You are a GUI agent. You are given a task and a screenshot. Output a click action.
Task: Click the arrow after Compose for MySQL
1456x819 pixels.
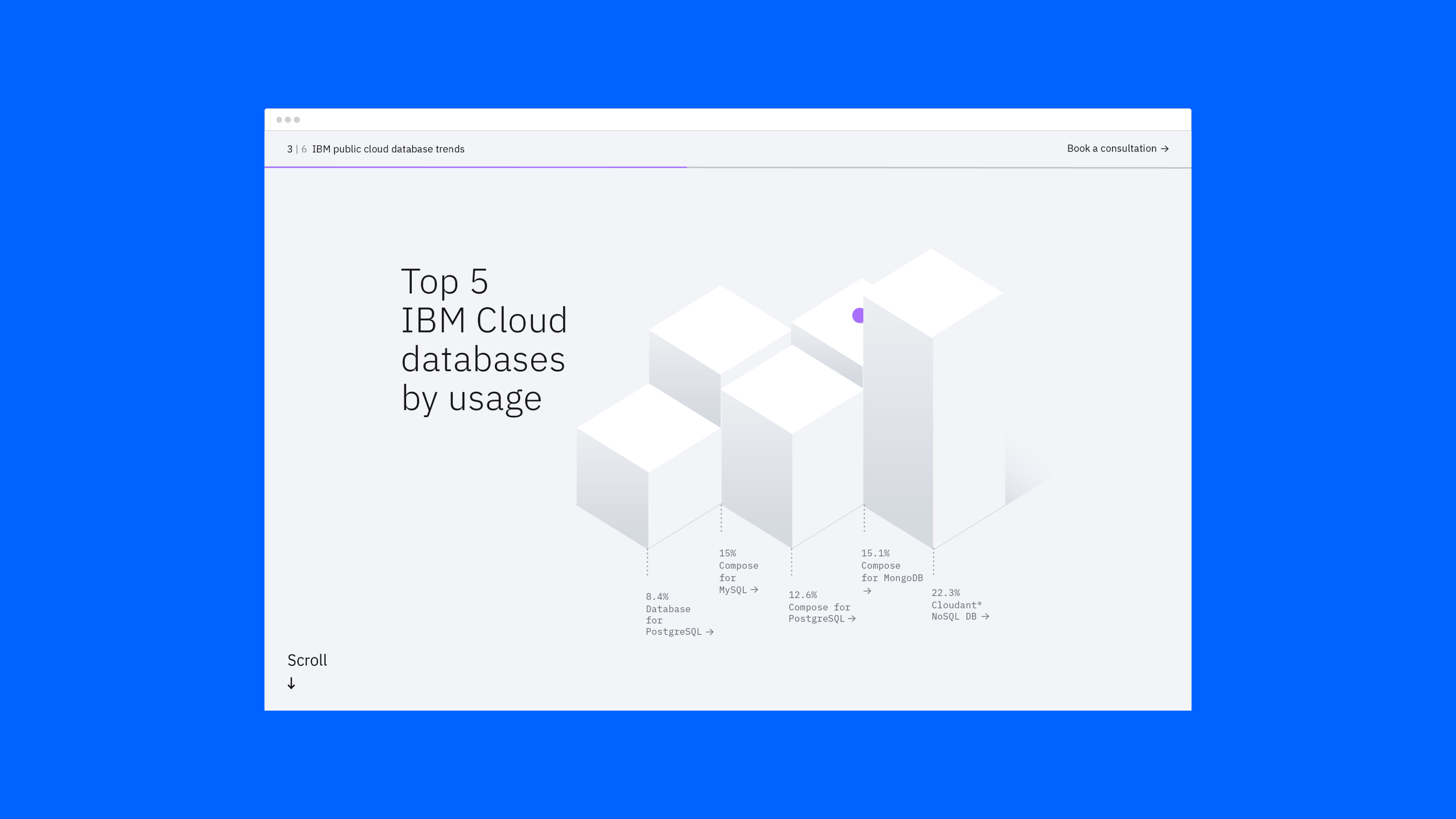click(754, 590)
